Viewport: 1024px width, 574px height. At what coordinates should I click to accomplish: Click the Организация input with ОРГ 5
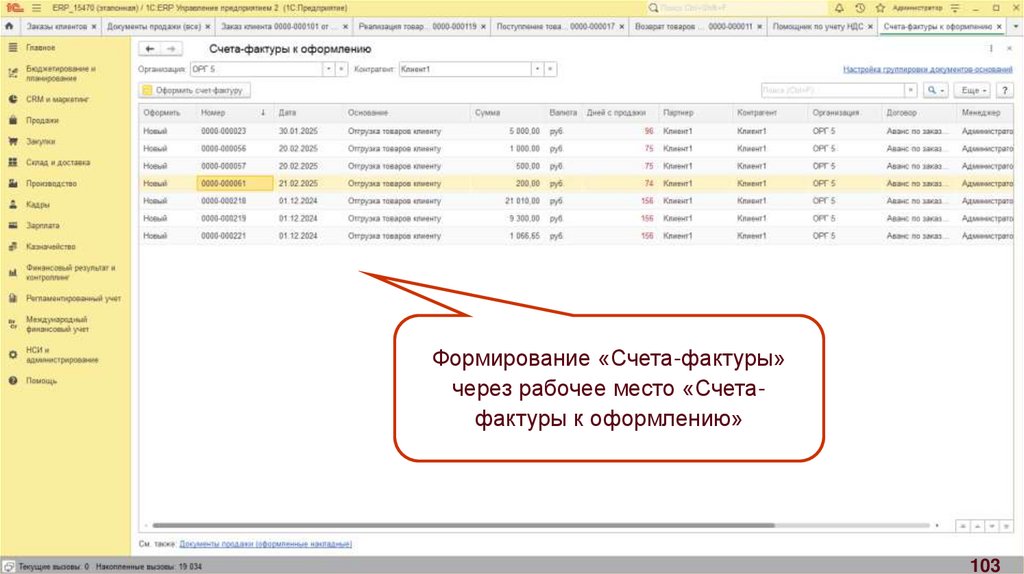(256, 69)
